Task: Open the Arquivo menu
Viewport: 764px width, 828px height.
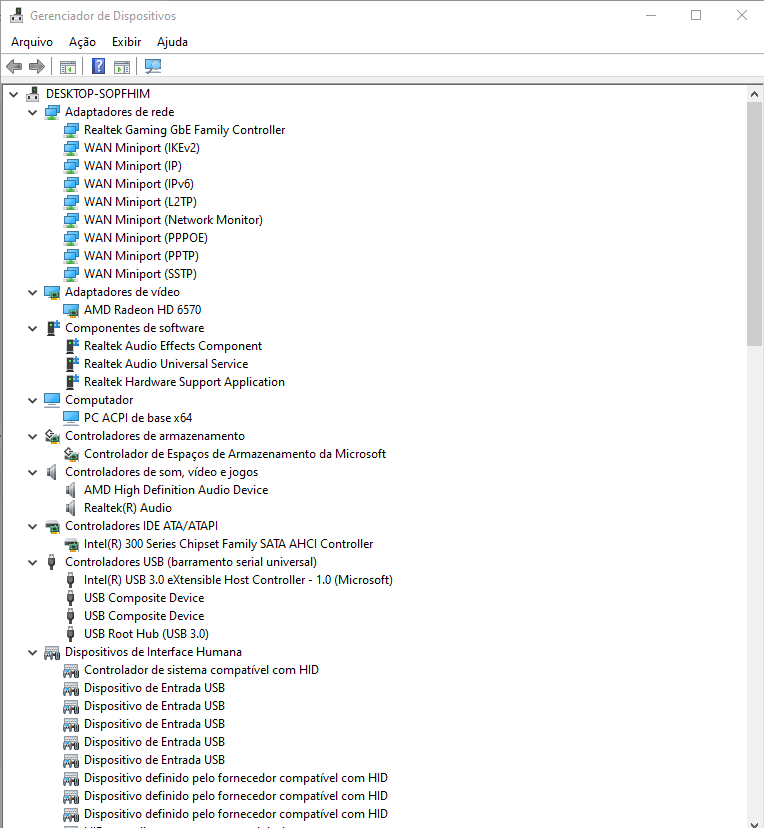Action: click(32, 42)
